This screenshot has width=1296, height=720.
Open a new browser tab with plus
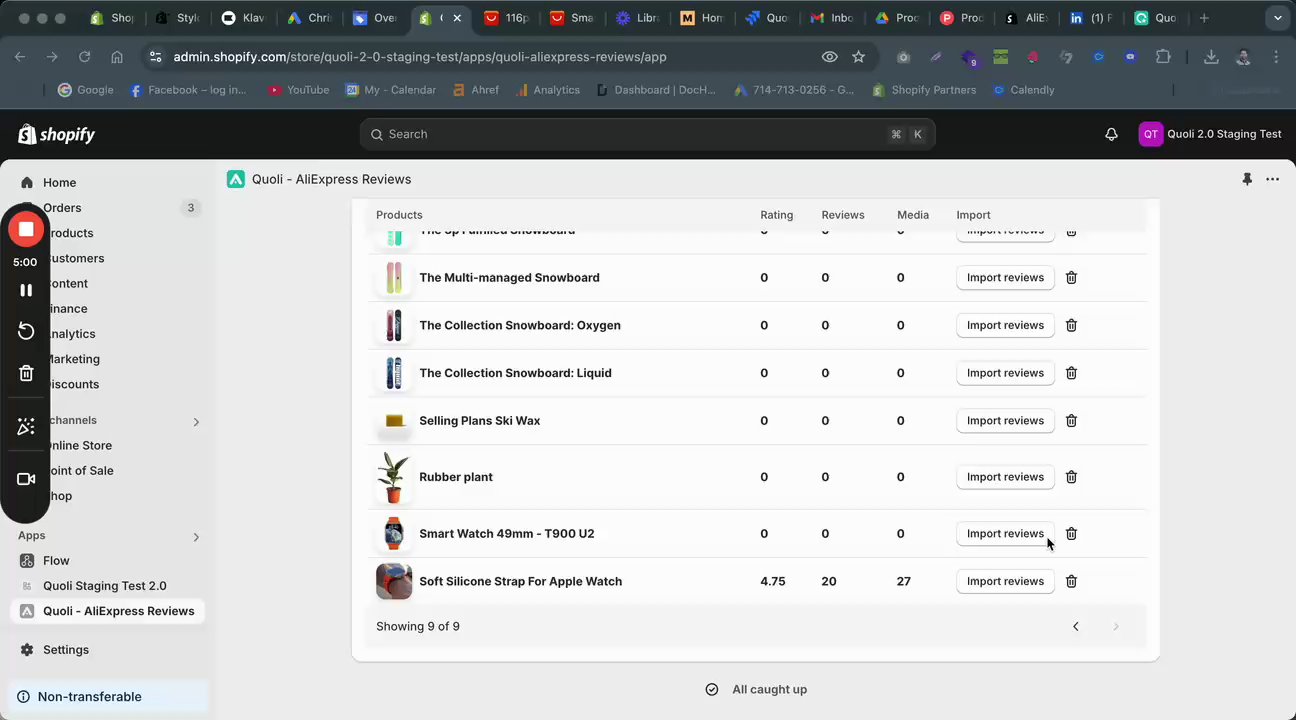coord(1204,18)
